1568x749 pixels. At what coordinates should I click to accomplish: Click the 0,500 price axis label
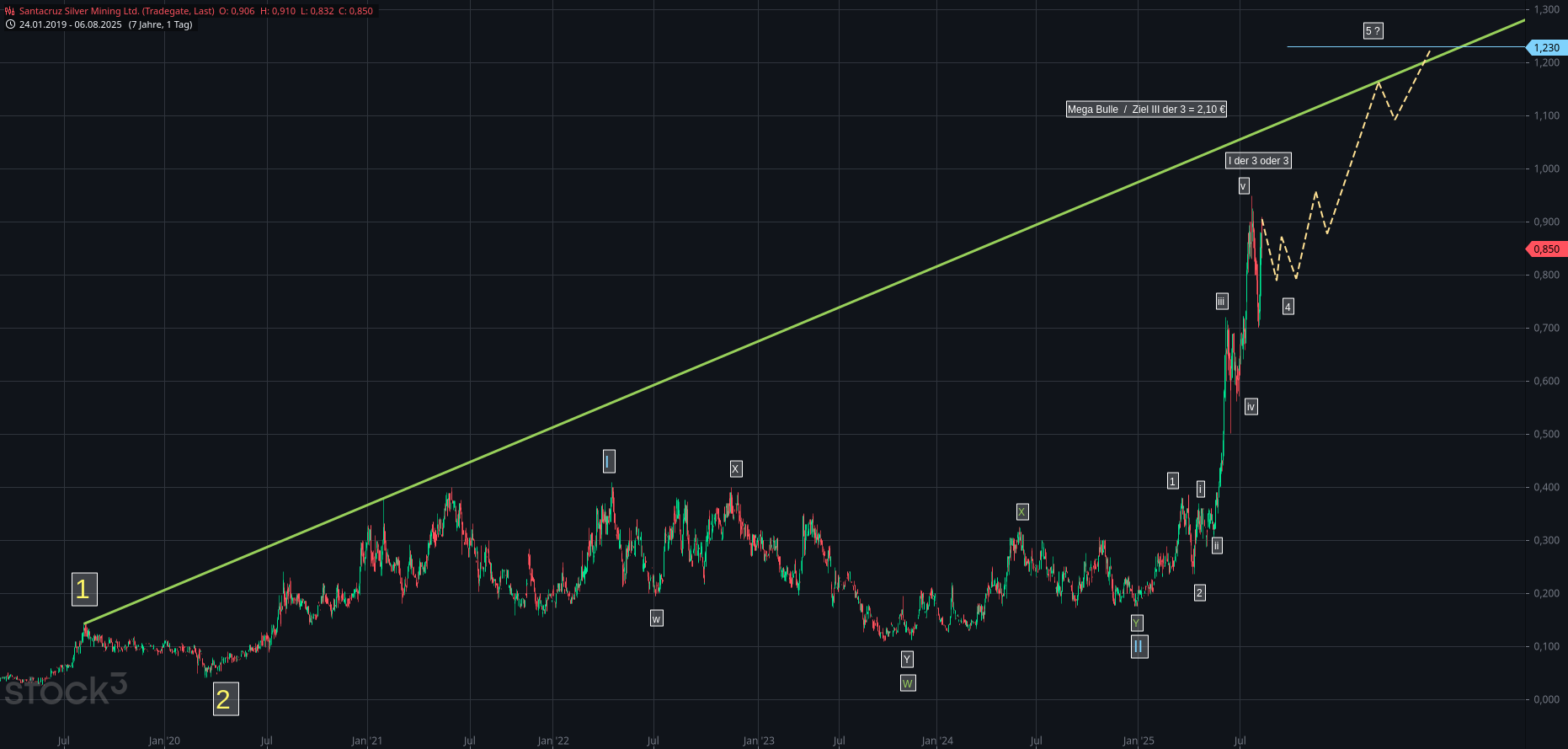click(x=1546, y=434)
